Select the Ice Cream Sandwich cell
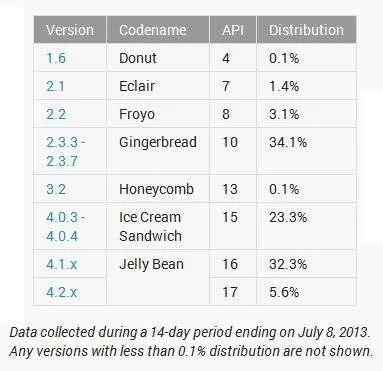383x371 pixels. (x=158, y=226)
